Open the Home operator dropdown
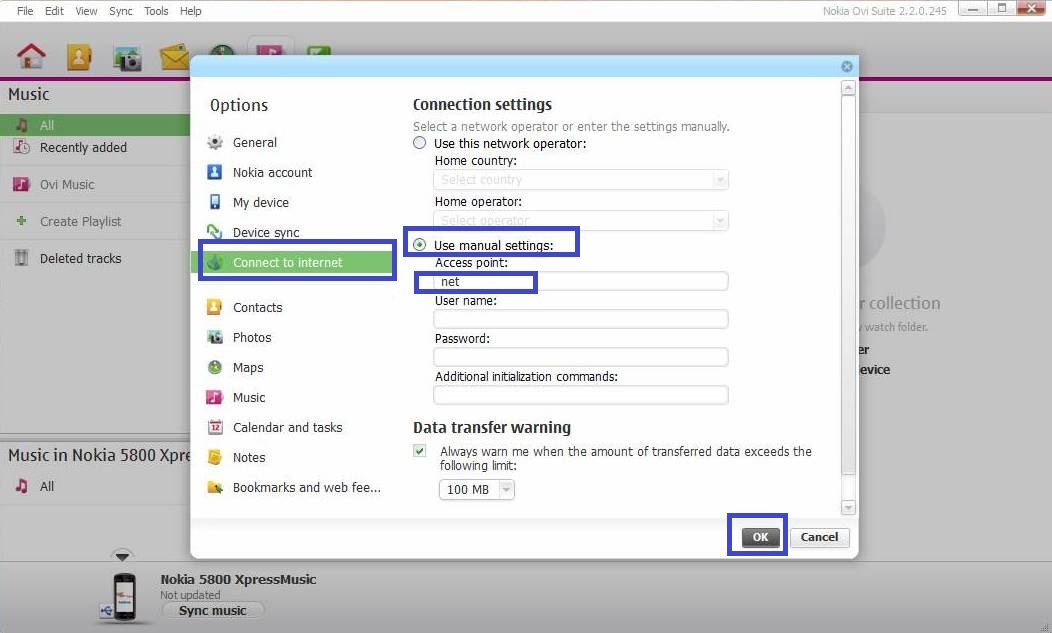1052x633 pixels. point(581,220)
